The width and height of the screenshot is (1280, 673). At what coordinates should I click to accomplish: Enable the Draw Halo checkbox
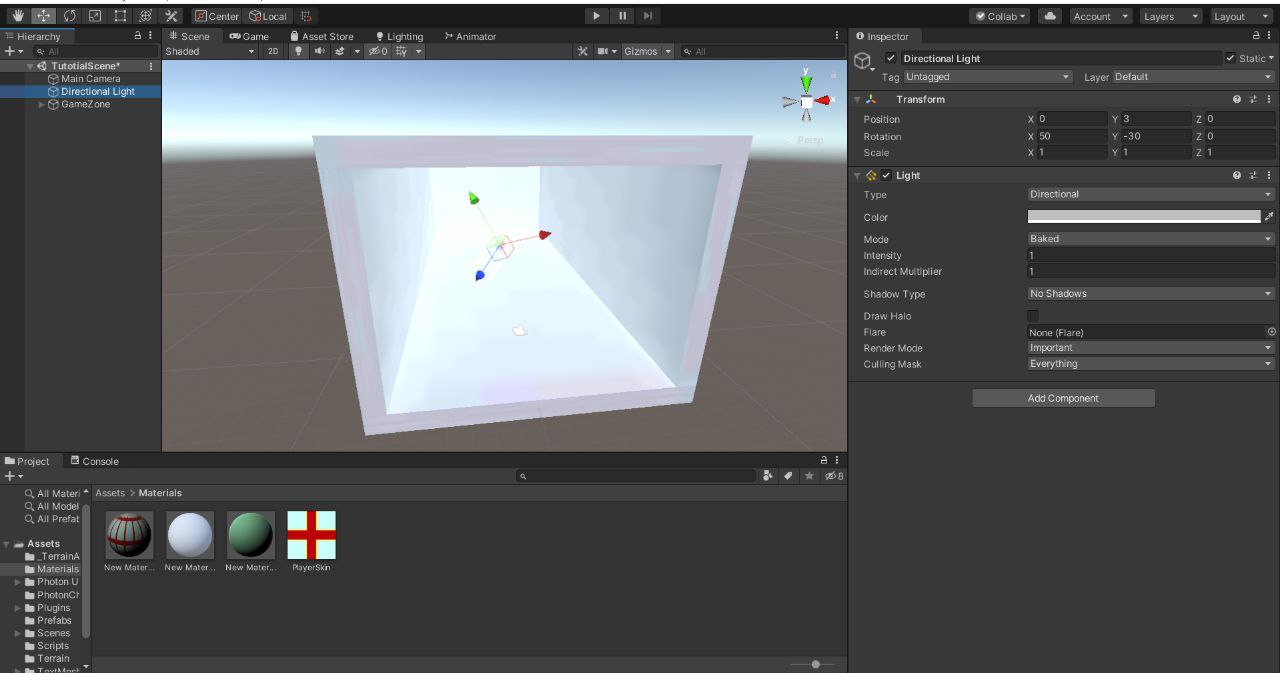[1033, 316]
